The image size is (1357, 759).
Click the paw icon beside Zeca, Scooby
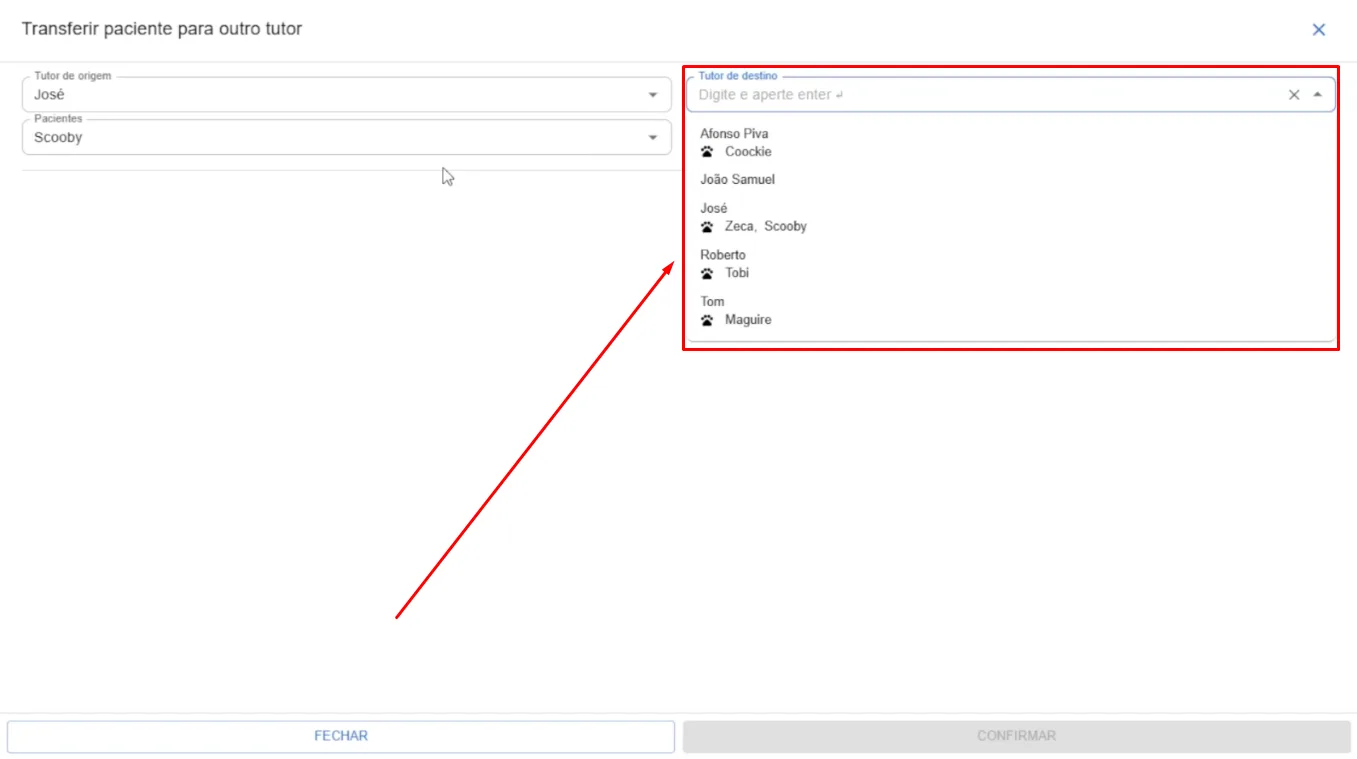click(707, 227)
